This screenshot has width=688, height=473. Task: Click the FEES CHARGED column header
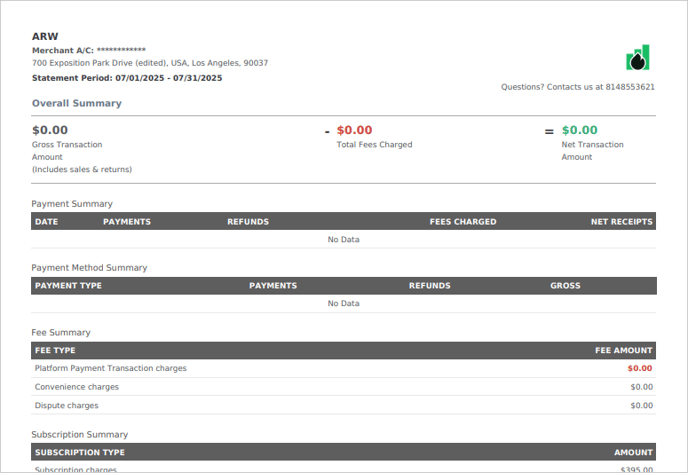pyautogui.click(x=462, y=222)
